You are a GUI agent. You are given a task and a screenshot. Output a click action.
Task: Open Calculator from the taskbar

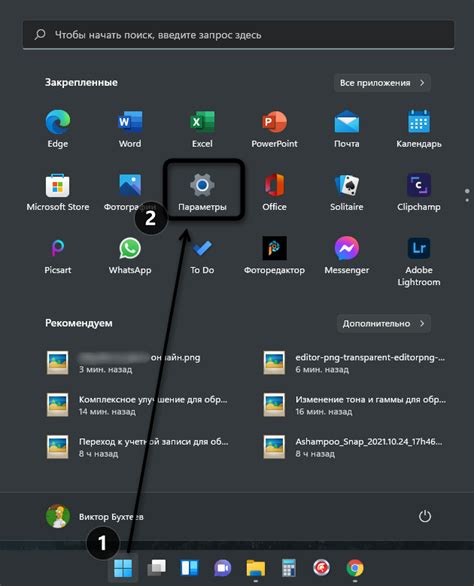pyautogui.click(x=289, y=568)
